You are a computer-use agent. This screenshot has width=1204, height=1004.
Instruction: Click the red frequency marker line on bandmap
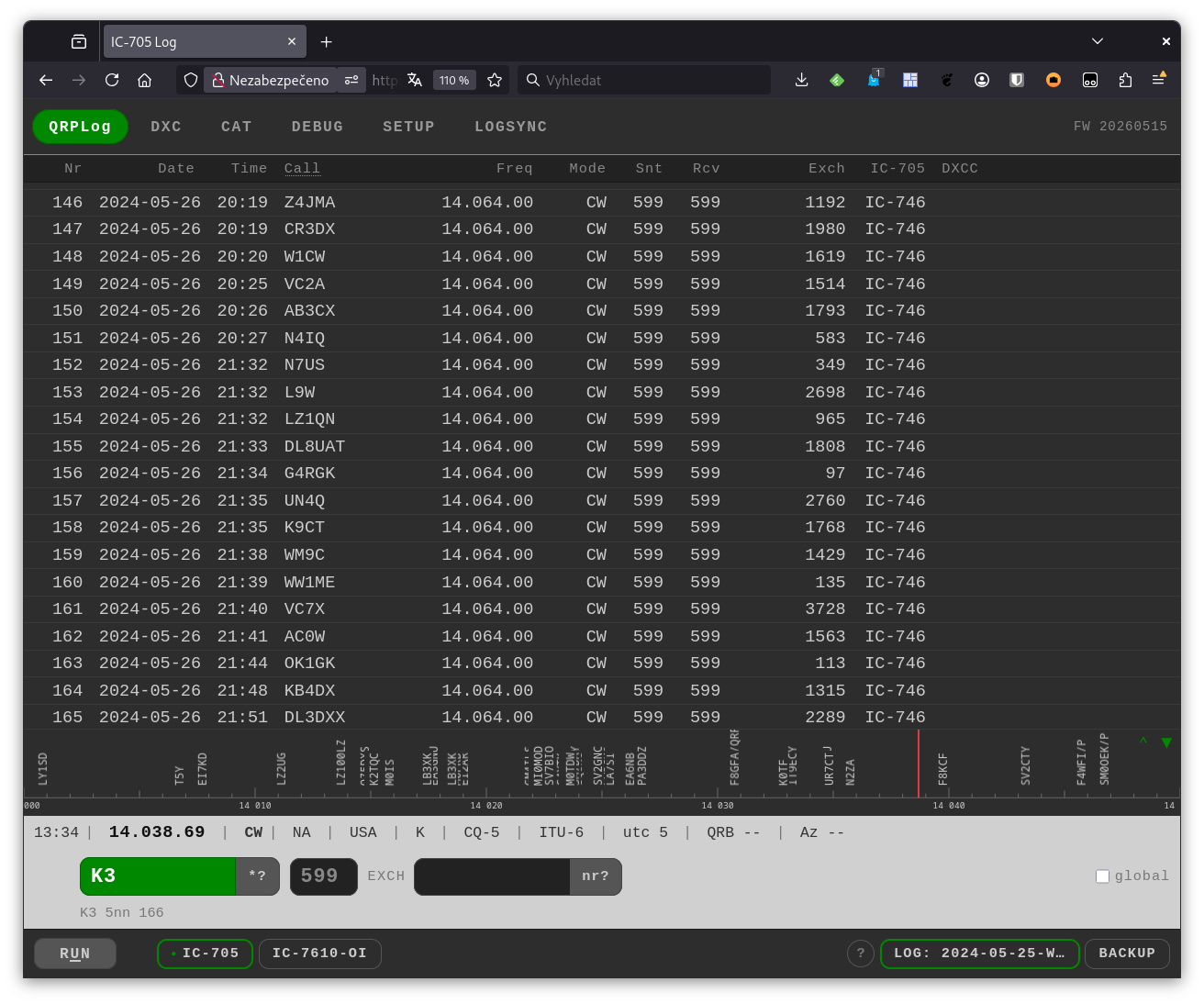pos(919,764)
